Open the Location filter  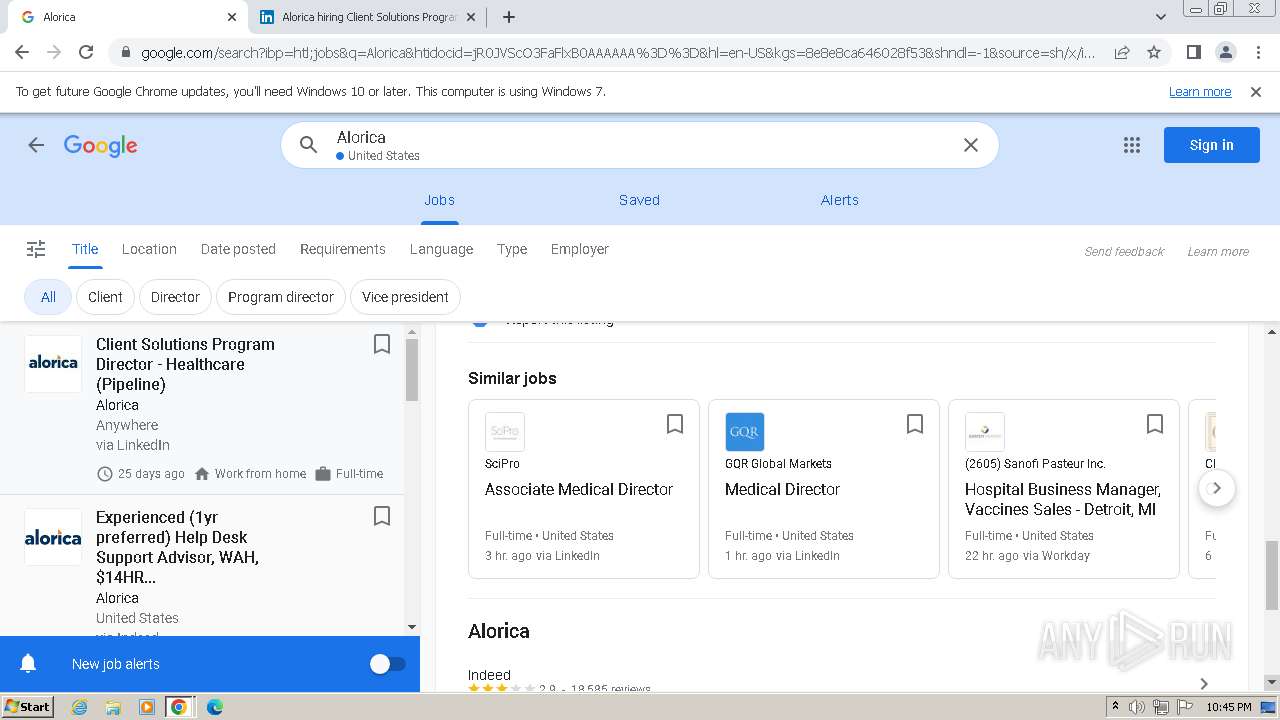(149, 249)
